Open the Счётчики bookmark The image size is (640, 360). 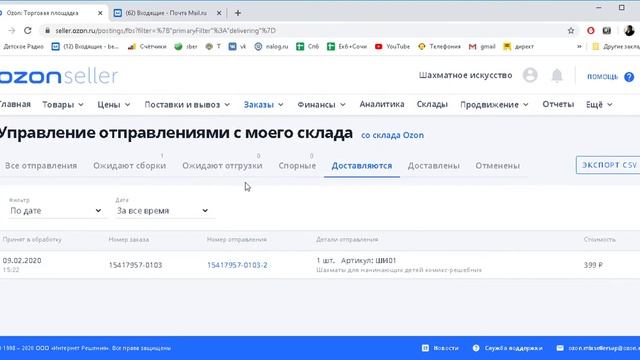[147, 47]
